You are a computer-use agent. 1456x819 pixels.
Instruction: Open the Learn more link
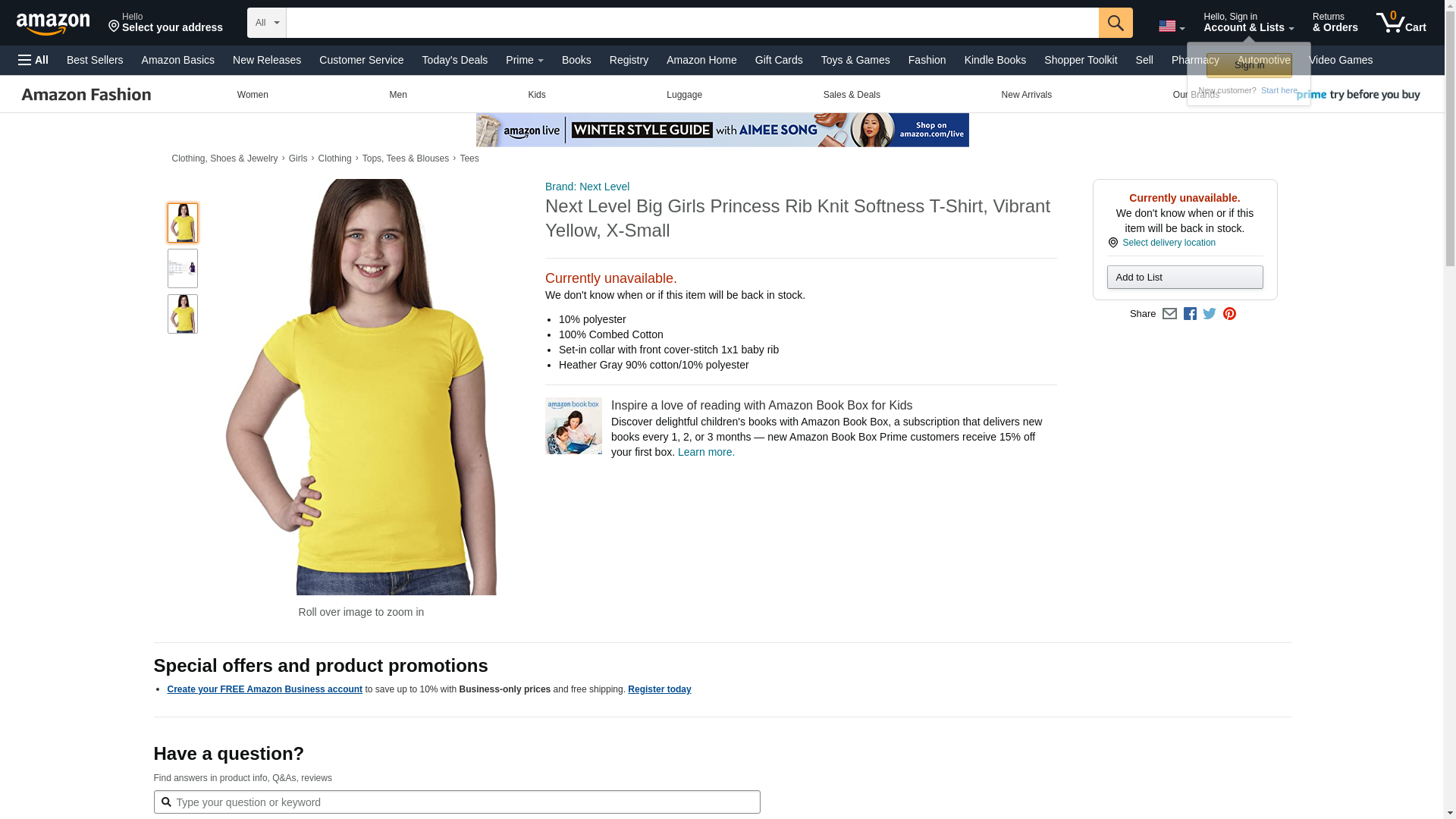point(705,452)
